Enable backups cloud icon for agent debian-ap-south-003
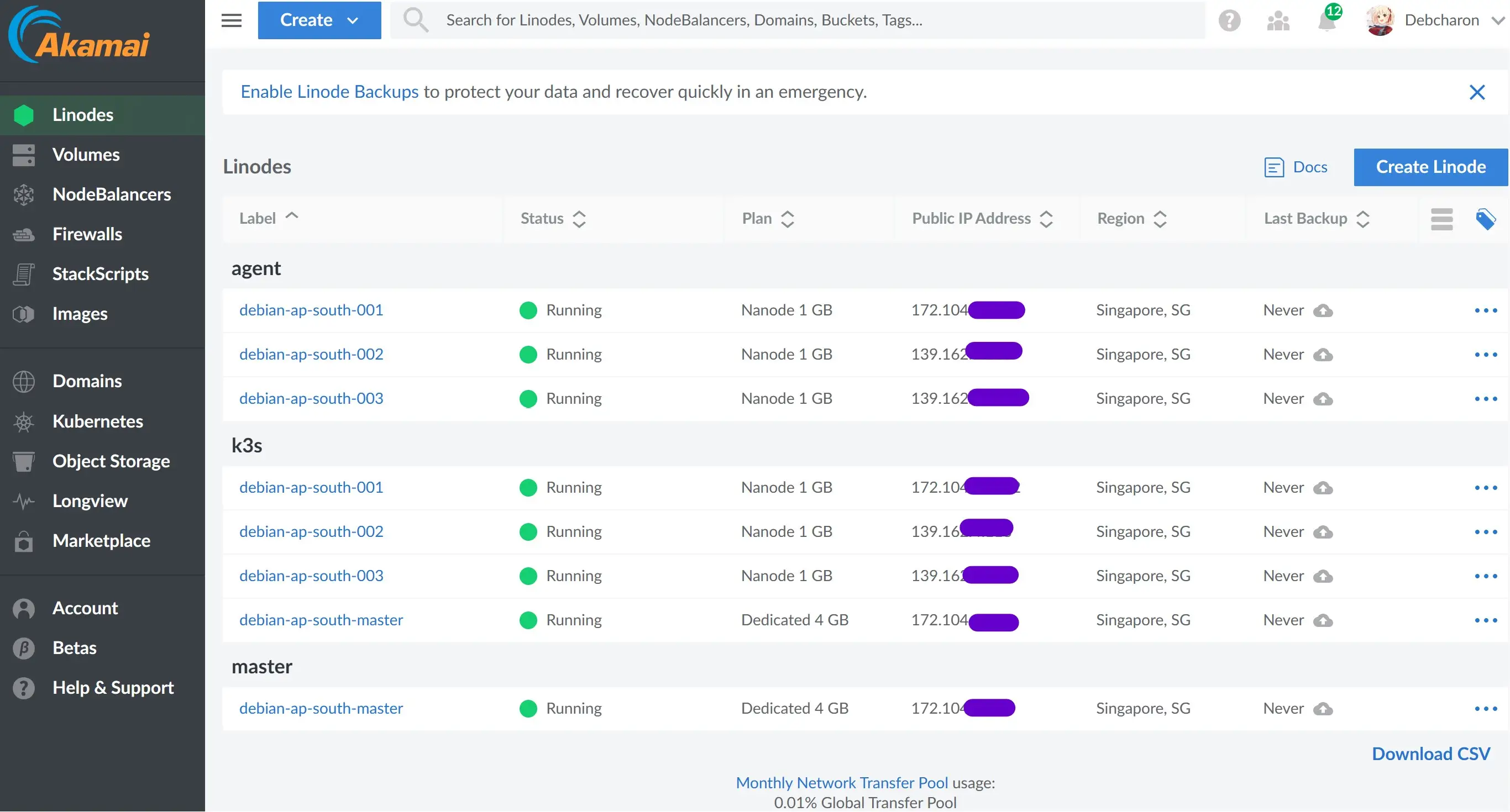1510x812 pixels. pos(1323,399)
